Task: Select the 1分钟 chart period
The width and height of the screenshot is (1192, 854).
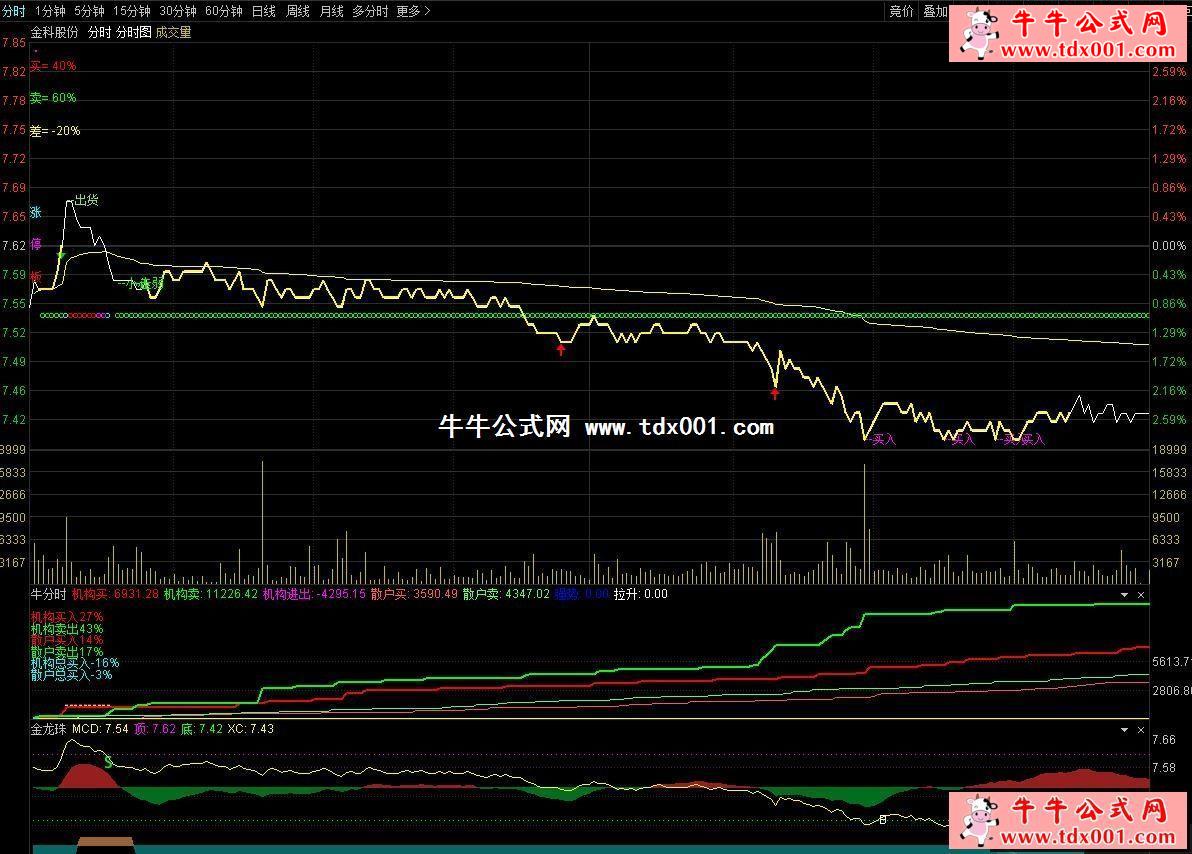Action: tap(50, 11)
